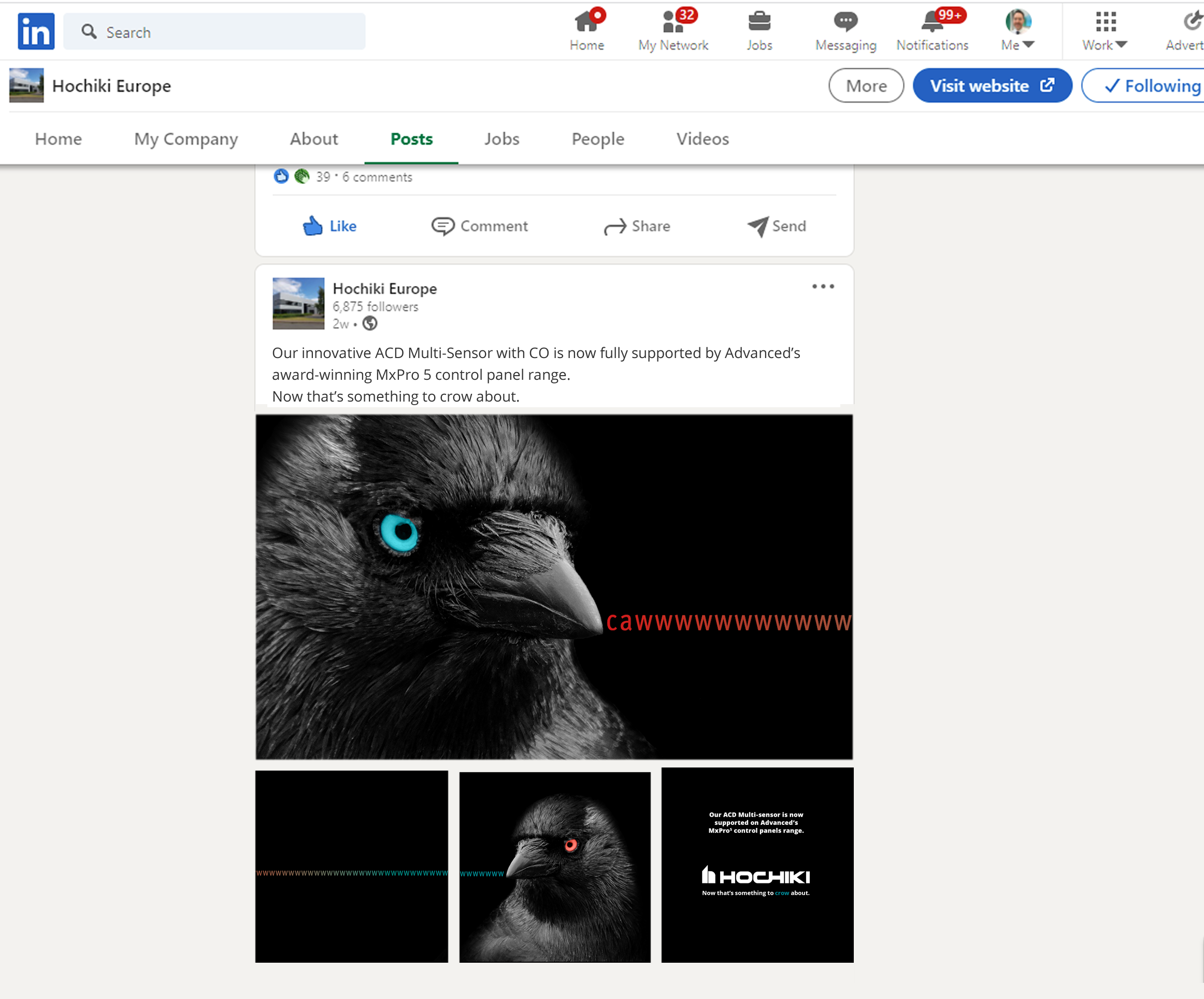Open the Hochiki Europe post author link
This screenshot has height=999, width=1204.
click(385, 289)
